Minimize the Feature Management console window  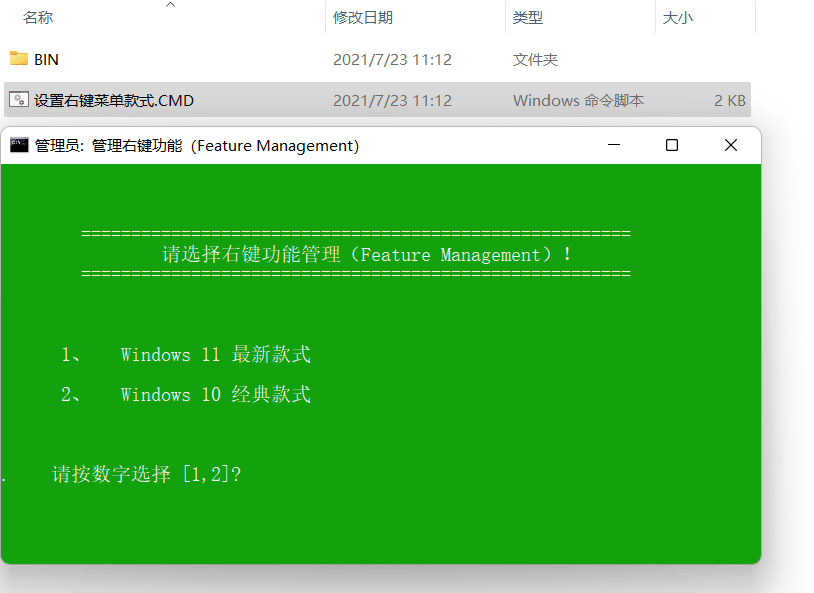[613, 145]
